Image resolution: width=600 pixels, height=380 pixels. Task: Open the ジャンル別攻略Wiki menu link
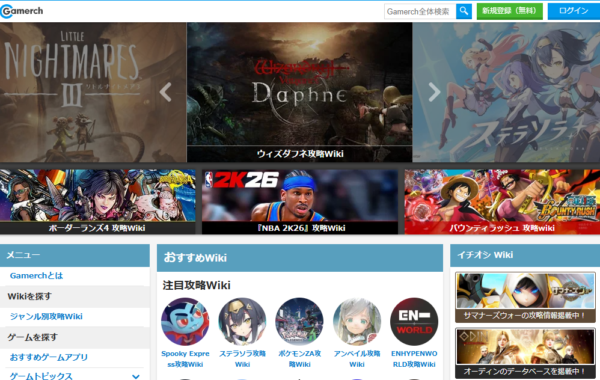[46, 316]
